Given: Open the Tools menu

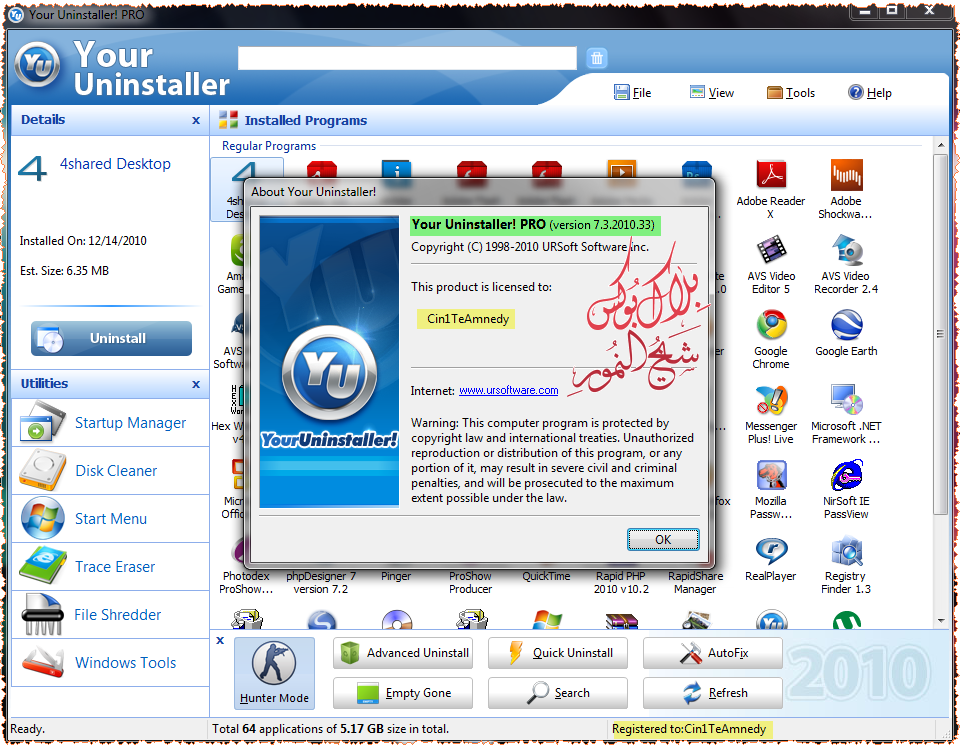Looking at the screenshot, I should pos(790,92).
